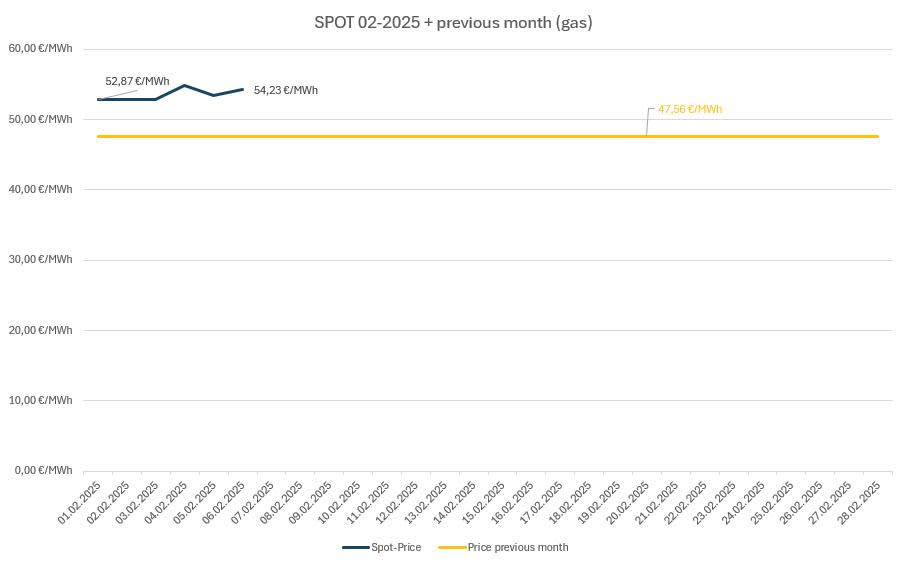Click the 14.02.2025 date label
This screenshot has width=907, height=567.
pos(456,503)
